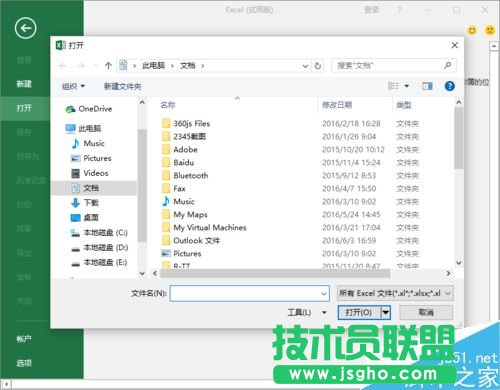The height and width of the screenshot is (390, 500).
Task: Click the file list vertical scrollbar thumb
Action: pyautogui.click(x=459, y=138)
